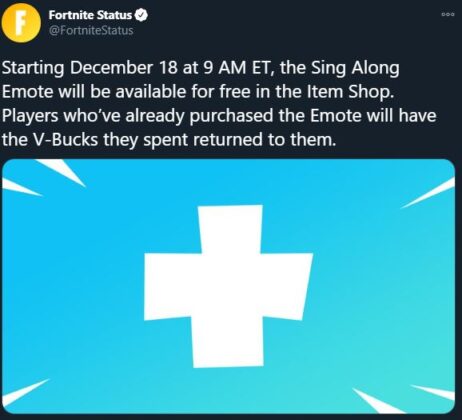Open the three-dot more options menu
Viewport: 462px width, 420px height.
tap(448, 14)
